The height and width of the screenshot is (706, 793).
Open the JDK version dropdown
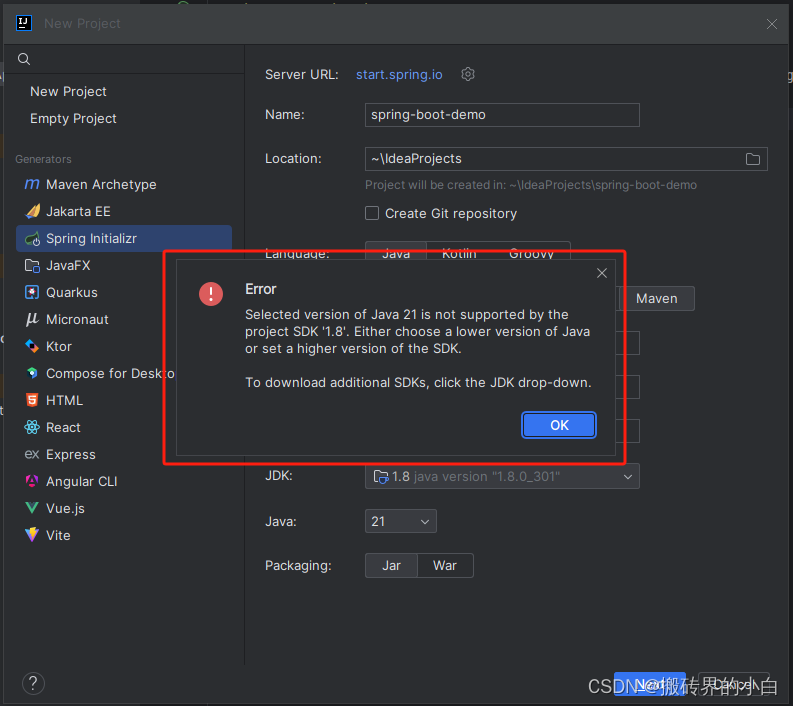[x=502, y=476]
